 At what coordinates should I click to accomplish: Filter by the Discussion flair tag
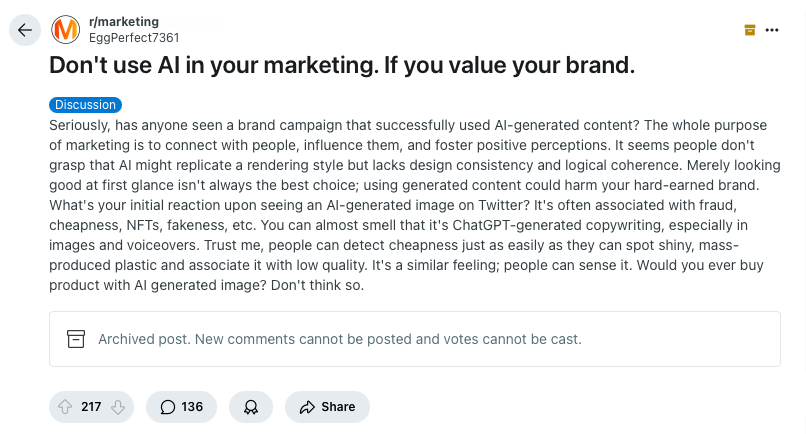pyautogui.click(x=85, y=105)
